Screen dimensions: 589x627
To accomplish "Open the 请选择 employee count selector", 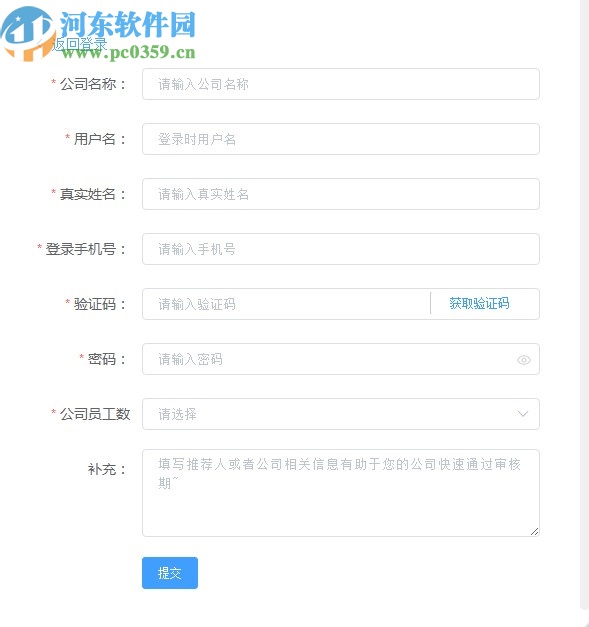I will (x=341, y=414).
